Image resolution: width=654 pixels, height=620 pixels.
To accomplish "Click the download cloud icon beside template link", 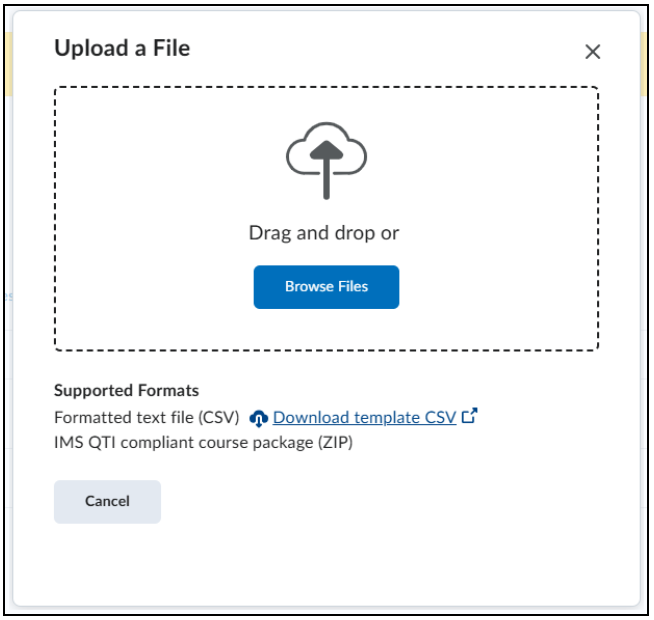I will (259, 418).
